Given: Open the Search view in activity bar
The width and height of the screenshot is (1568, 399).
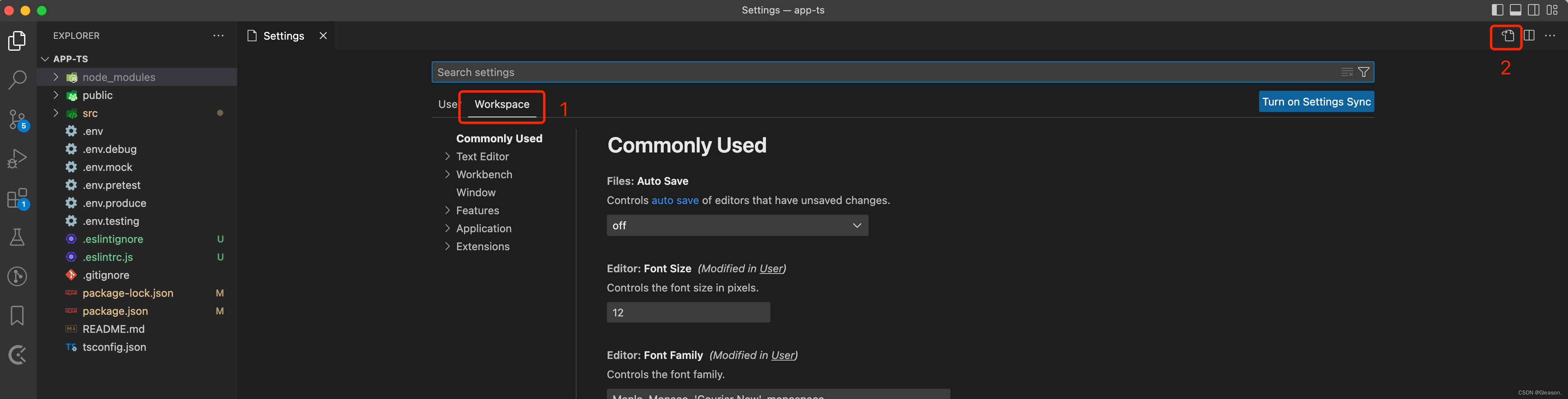Looking at the screenshot, I should click(x=17, y=80).
